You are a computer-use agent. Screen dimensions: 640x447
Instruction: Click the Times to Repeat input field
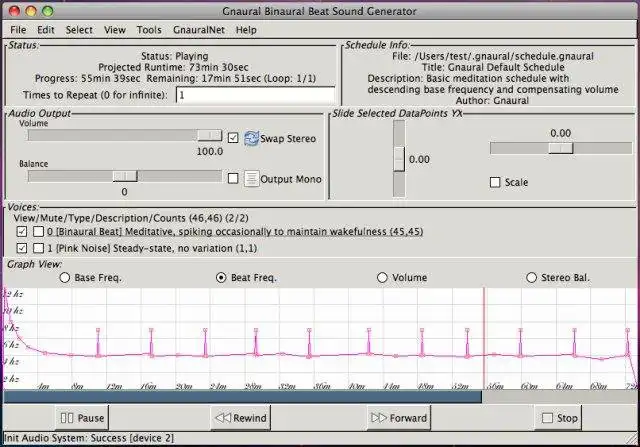point(256,95)
